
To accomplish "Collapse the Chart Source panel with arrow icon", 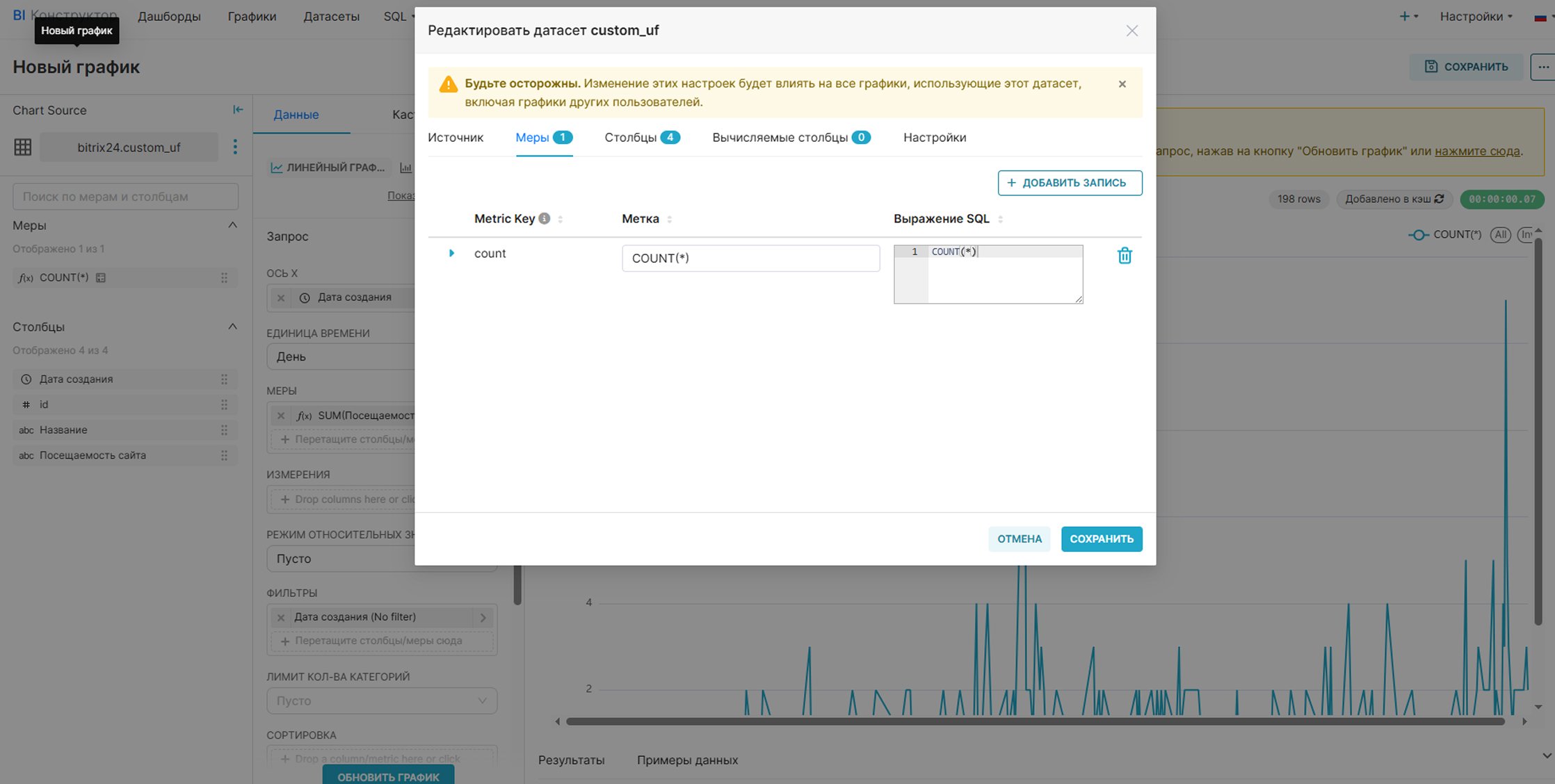I will pyautogui.click(x=238, y=110).
